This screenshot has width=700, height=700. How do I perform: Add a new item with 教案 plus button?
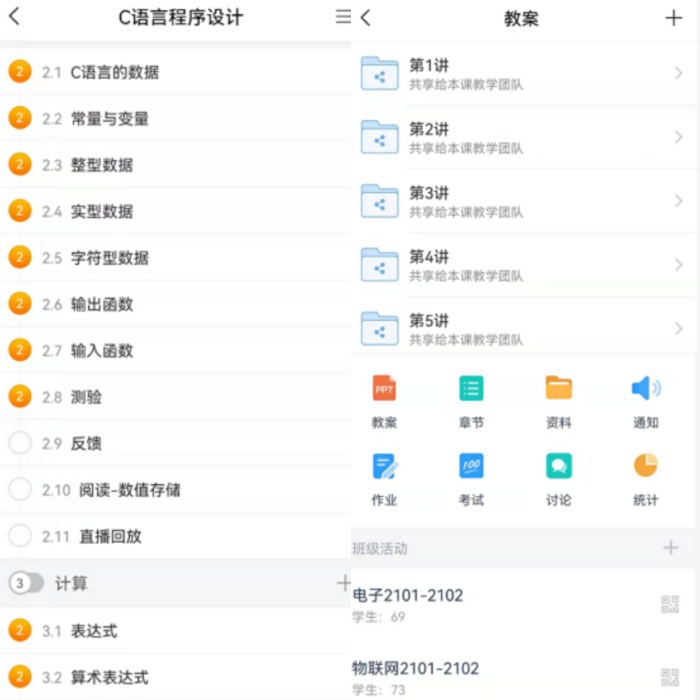(672, 18)
